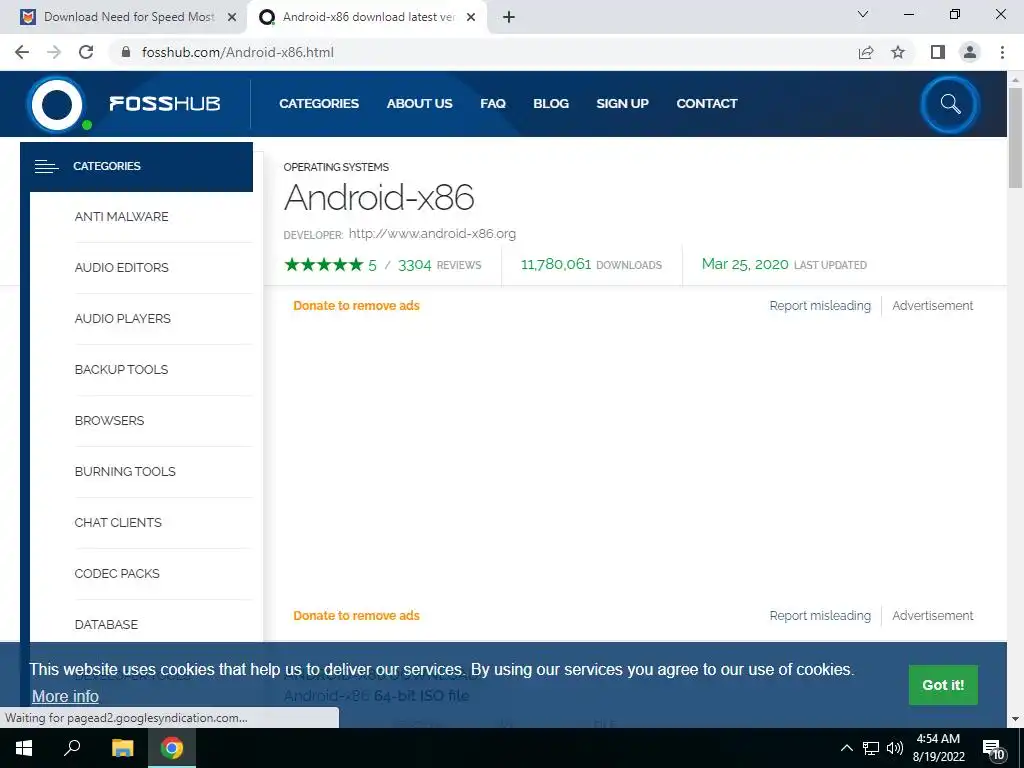
Task: Open the Chrome three-dot menu
Action: pyautogui.click(x=1002, y=52)
